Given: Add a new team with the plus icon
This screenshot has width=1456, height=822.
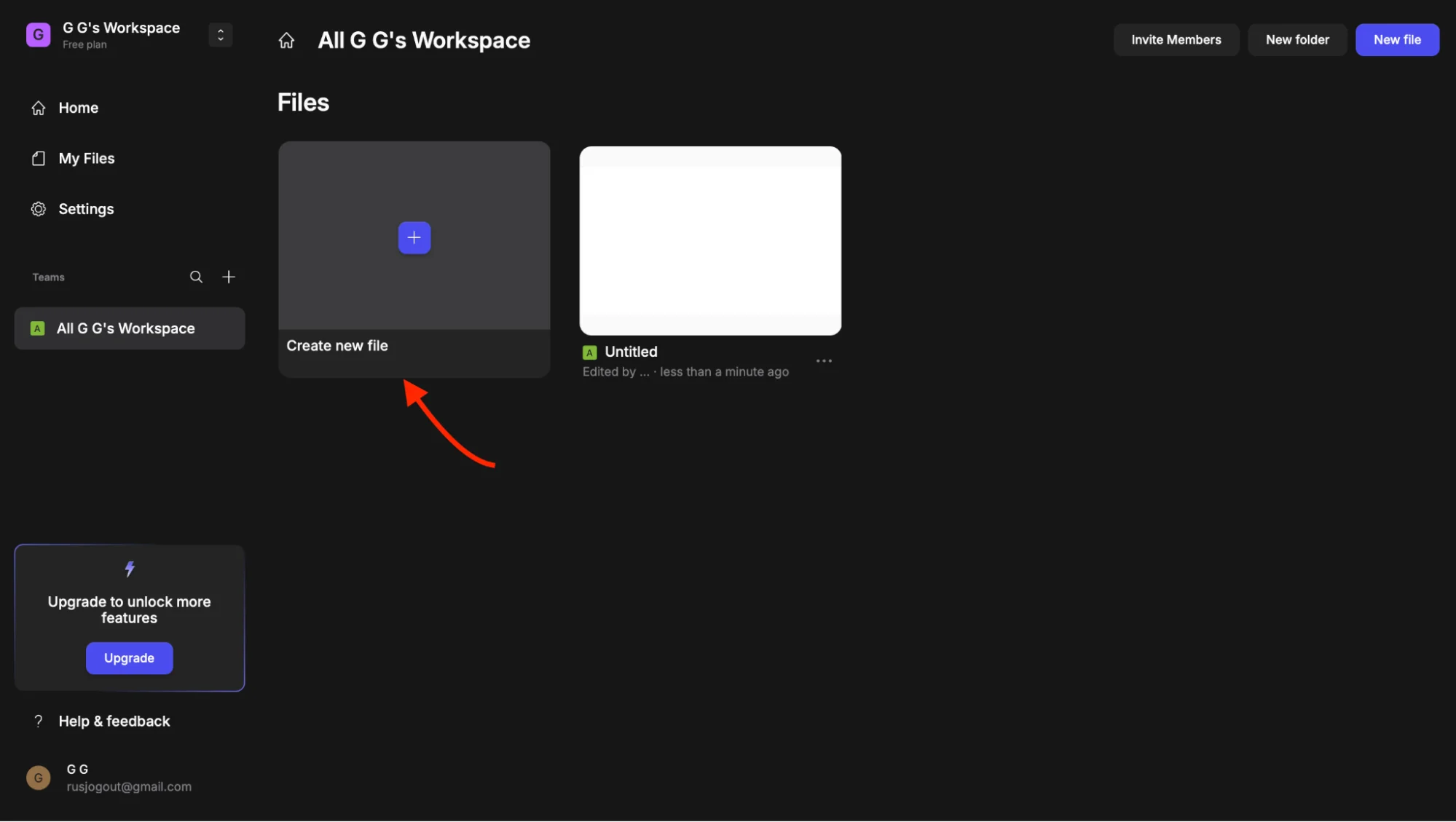Looking at the screenshot, I should tap(229, 277).
